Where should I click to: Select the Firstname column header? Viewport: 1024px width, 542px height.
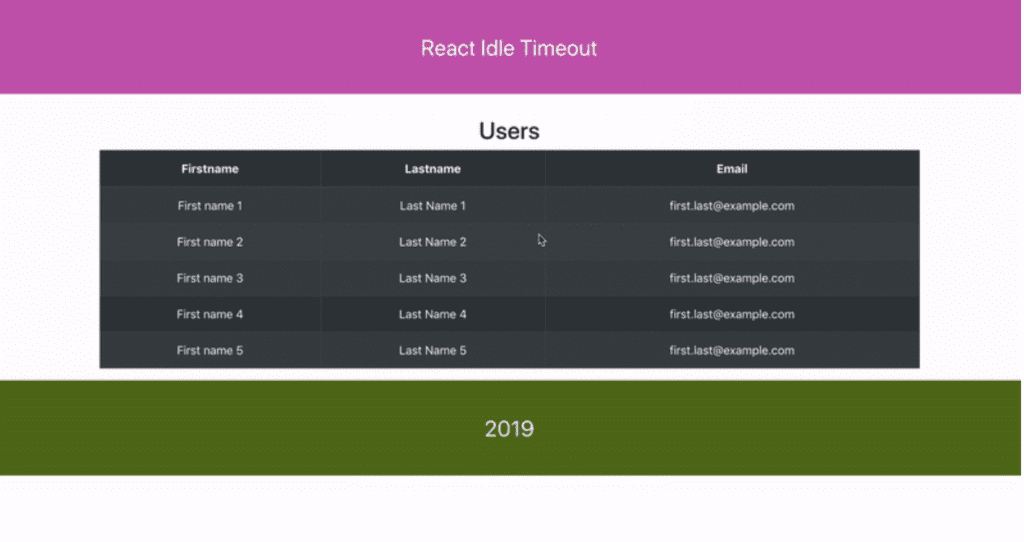(210, 169)
